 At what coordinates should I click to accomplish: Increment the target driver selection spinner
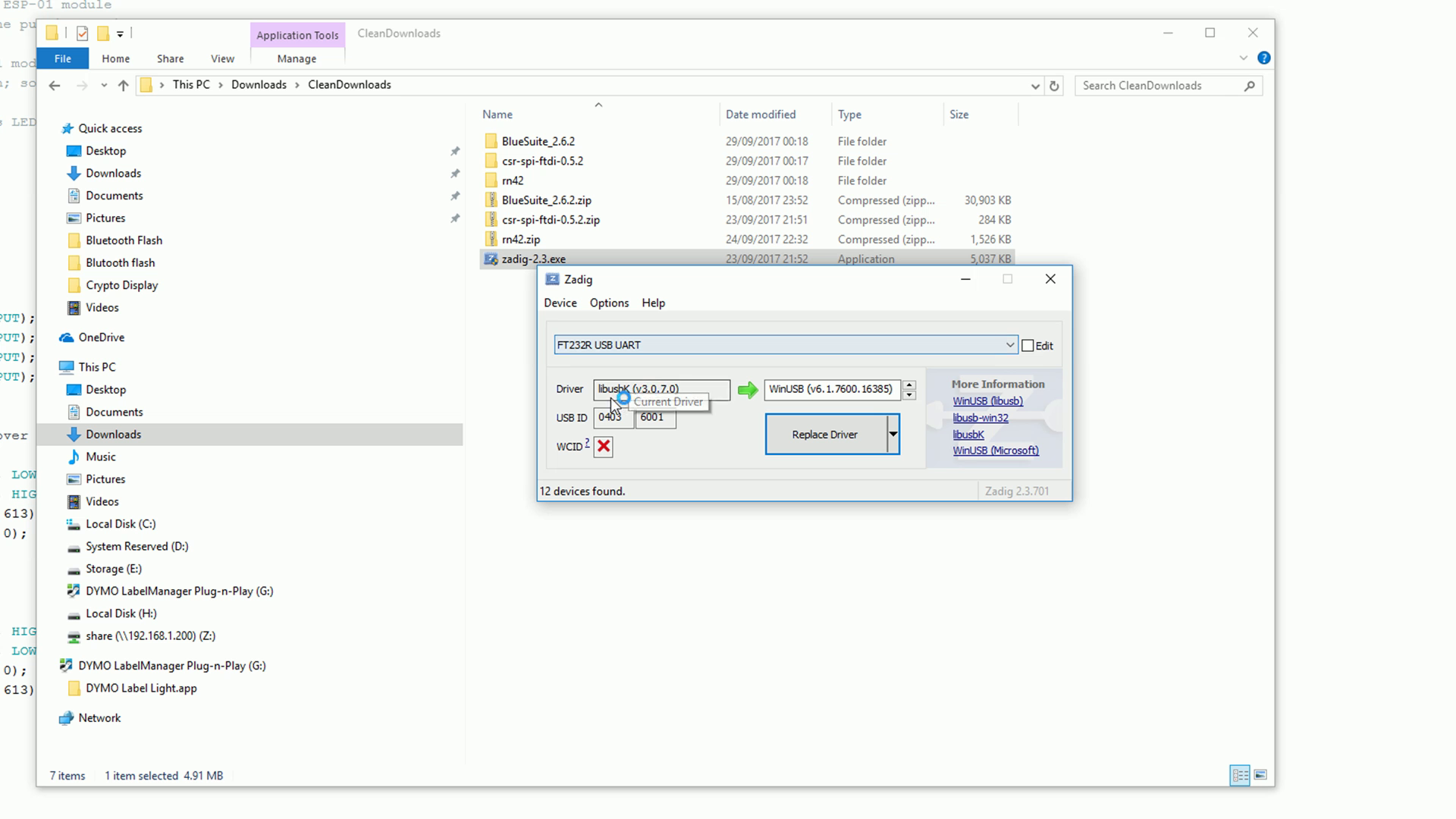tap(909, 384)
